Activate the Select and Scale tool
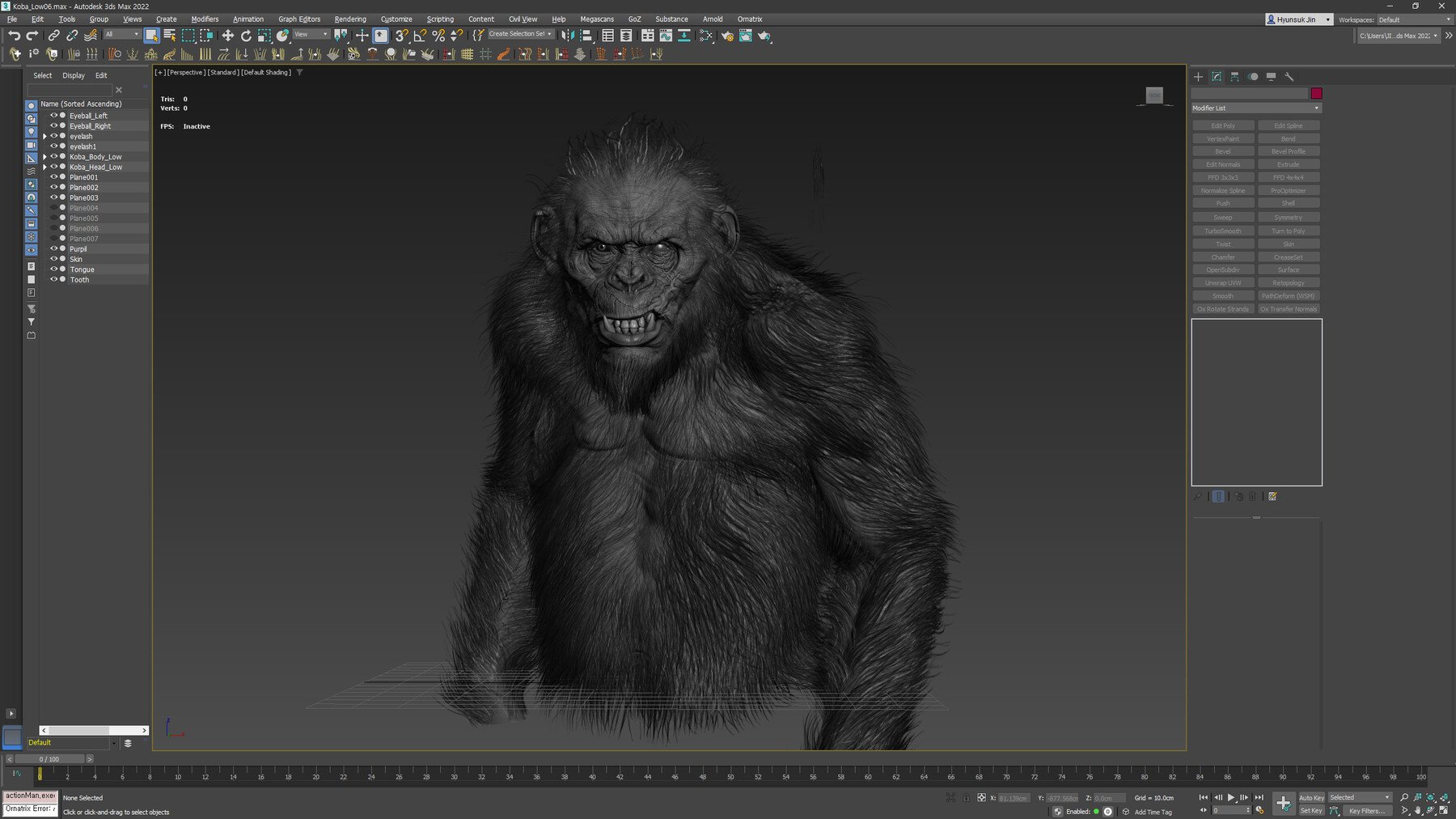1456x819 pixels. [x=265, y=36]
